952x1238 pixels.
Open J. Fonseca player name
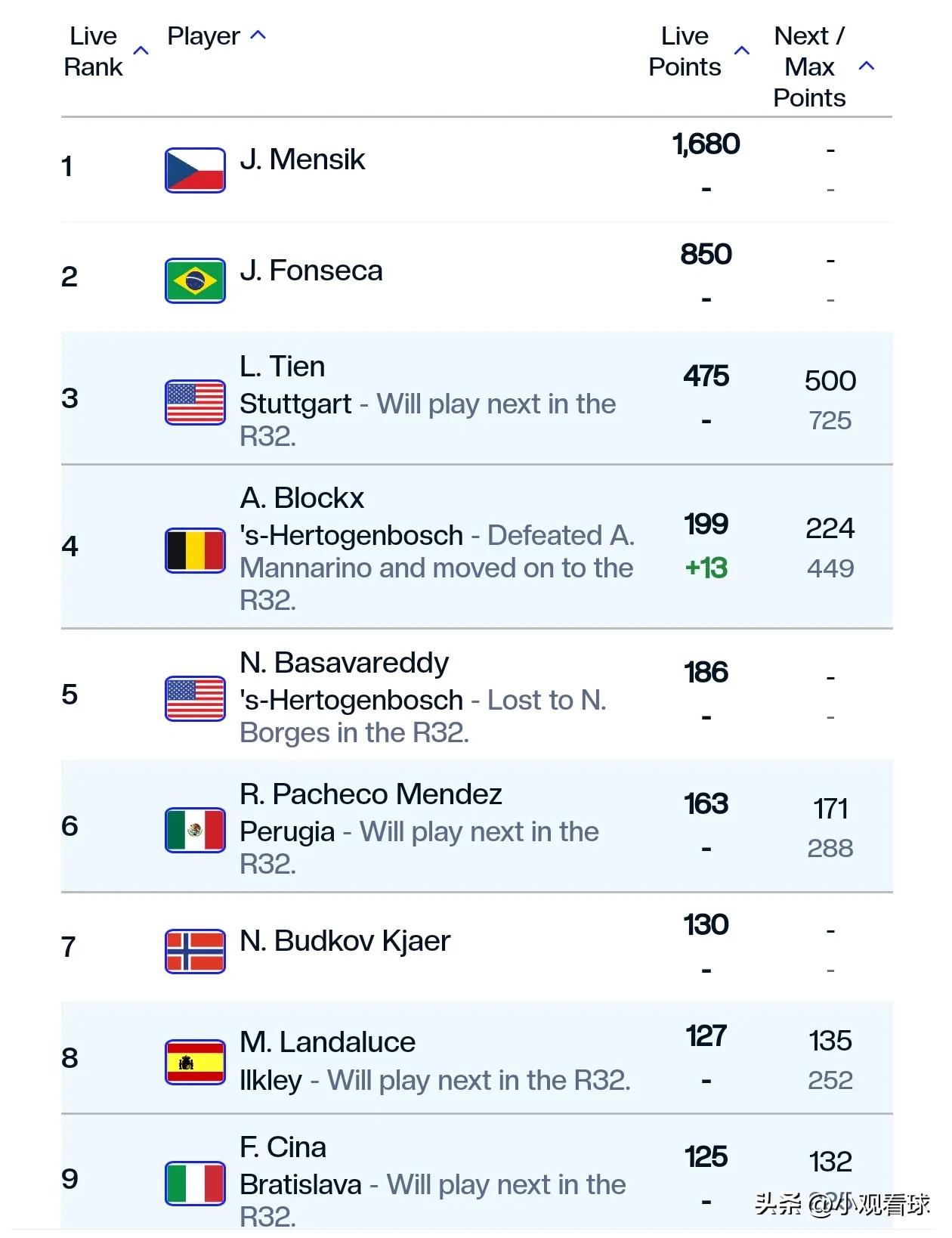click(311, 271)
